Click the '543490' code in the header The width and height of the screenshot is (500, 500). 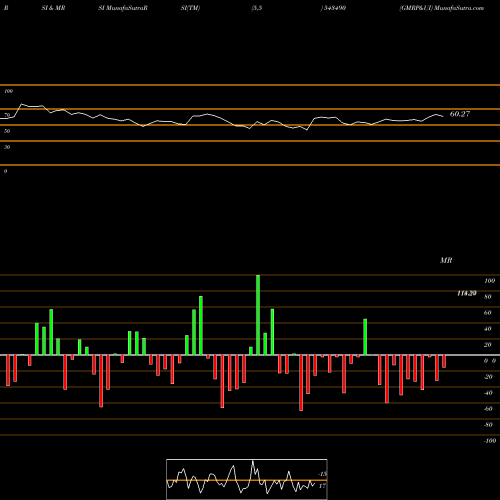[335, 8]
